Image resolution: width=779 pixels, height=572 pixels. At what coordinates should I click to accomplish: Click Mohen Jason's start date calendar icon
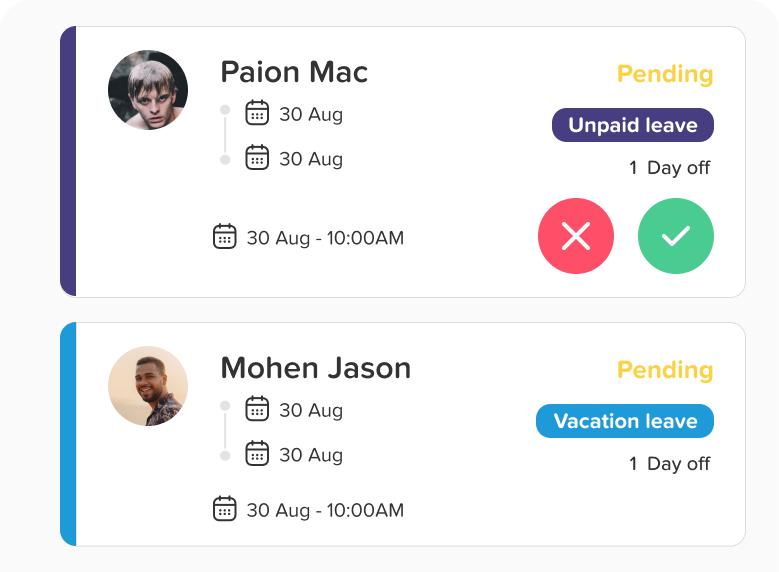pyautogui.click(x=257, y=409)
